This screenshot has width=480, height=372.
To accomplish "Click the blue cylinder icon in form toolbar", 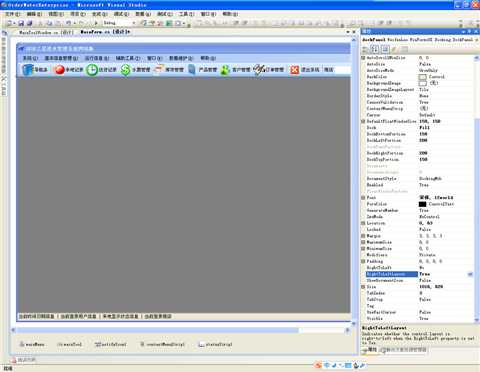I will [27, 70].
